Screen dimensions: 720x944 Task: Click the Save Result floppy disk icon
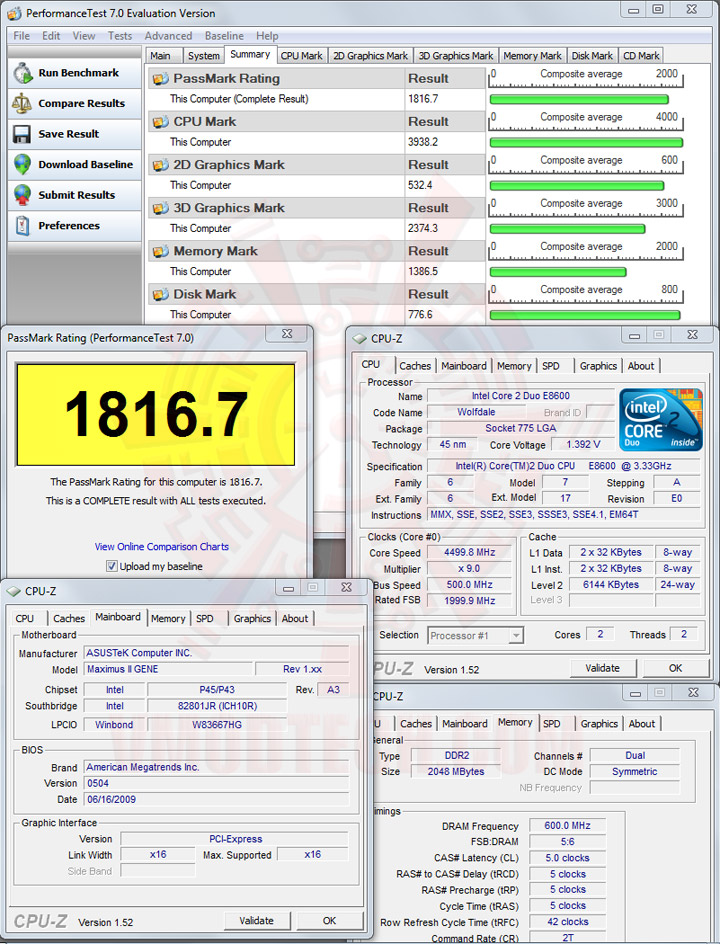[22, 134]
